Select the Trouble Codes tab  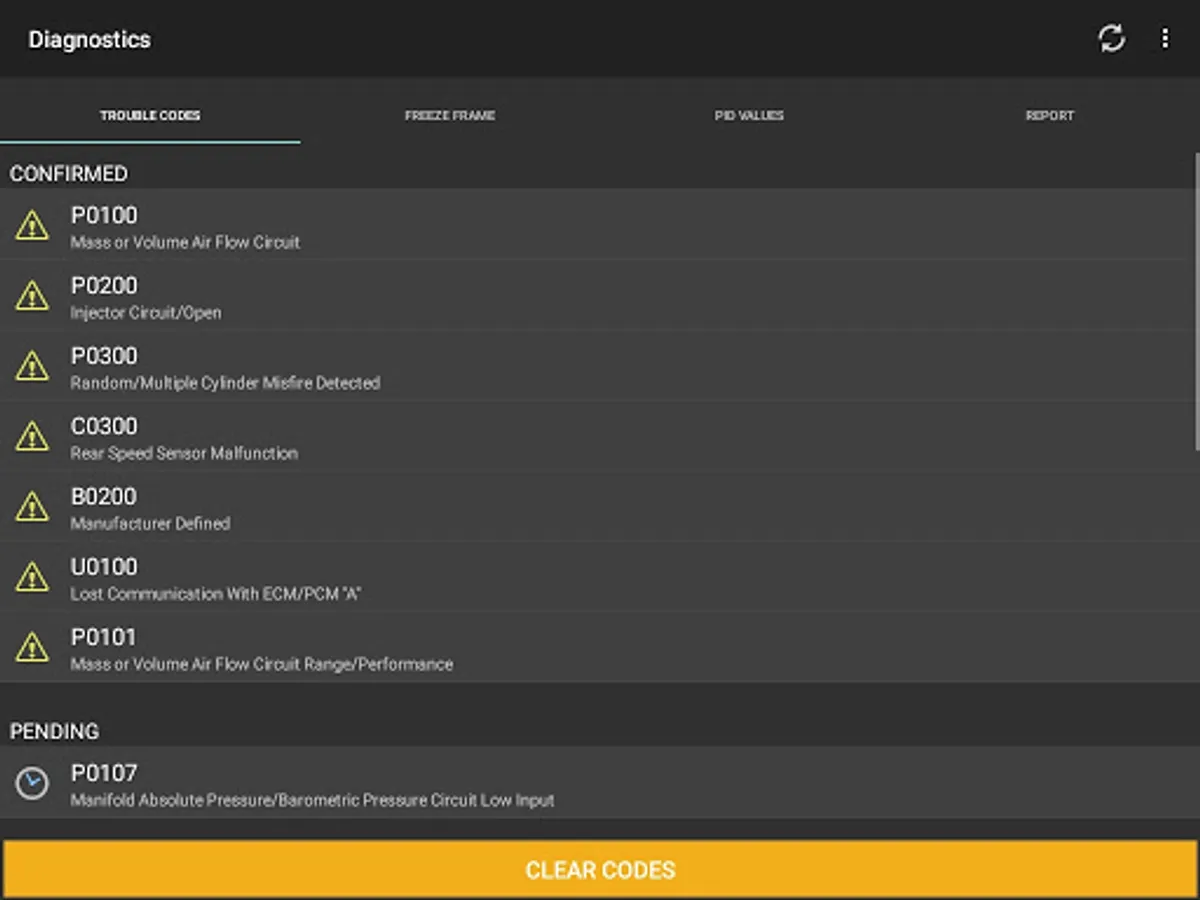[x=150, y=116]
